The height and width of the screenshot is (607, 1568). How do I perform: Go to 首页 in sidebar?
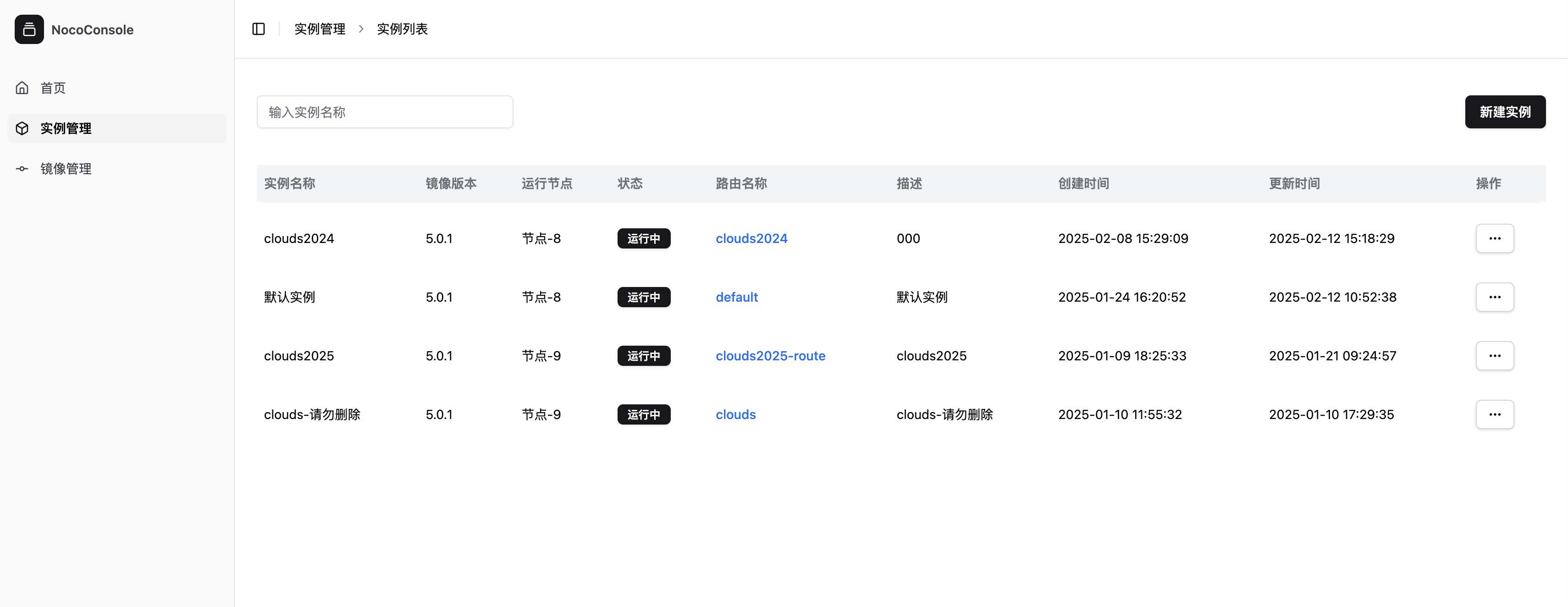click(53, 88)
